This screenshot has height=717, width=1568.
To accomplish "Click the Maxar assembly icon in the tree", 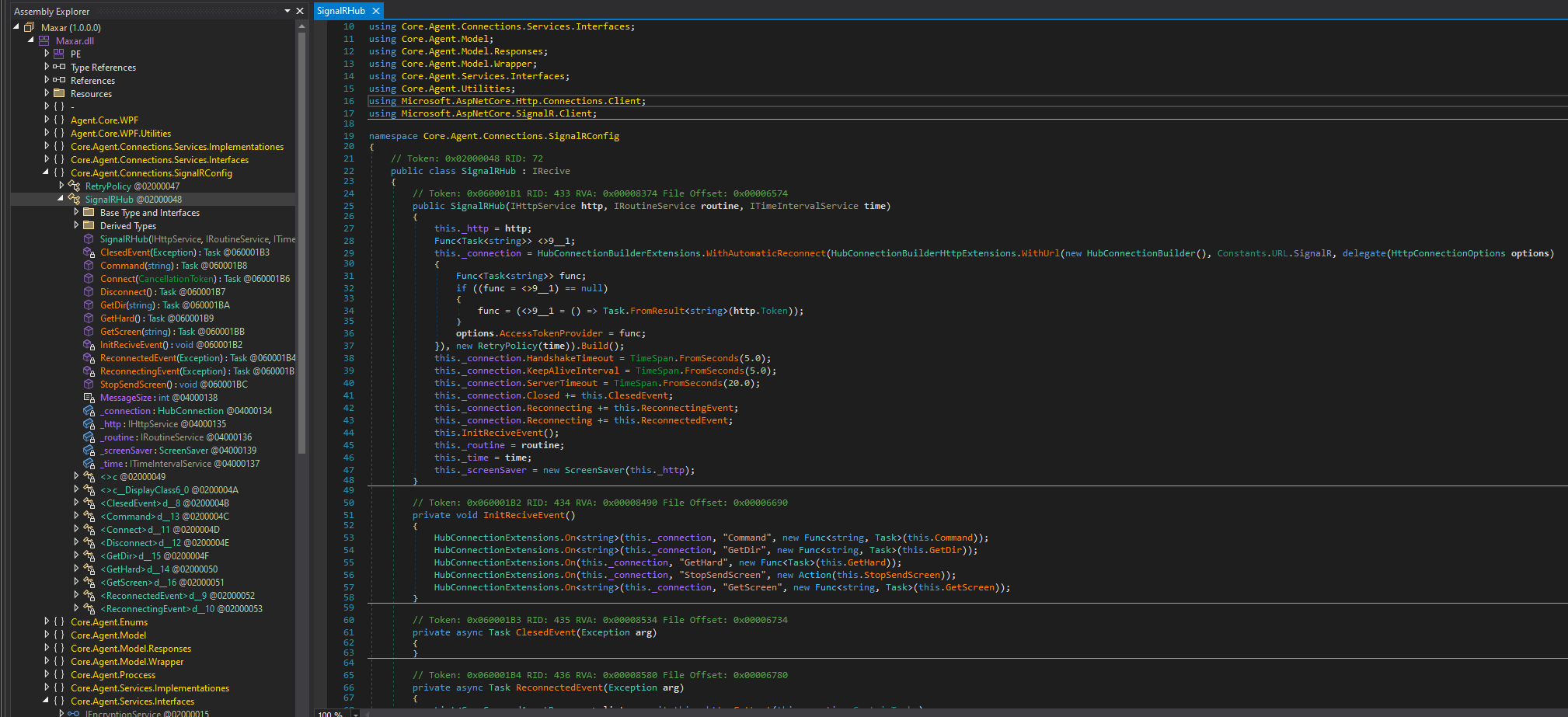I will click(x=30, y=27).
